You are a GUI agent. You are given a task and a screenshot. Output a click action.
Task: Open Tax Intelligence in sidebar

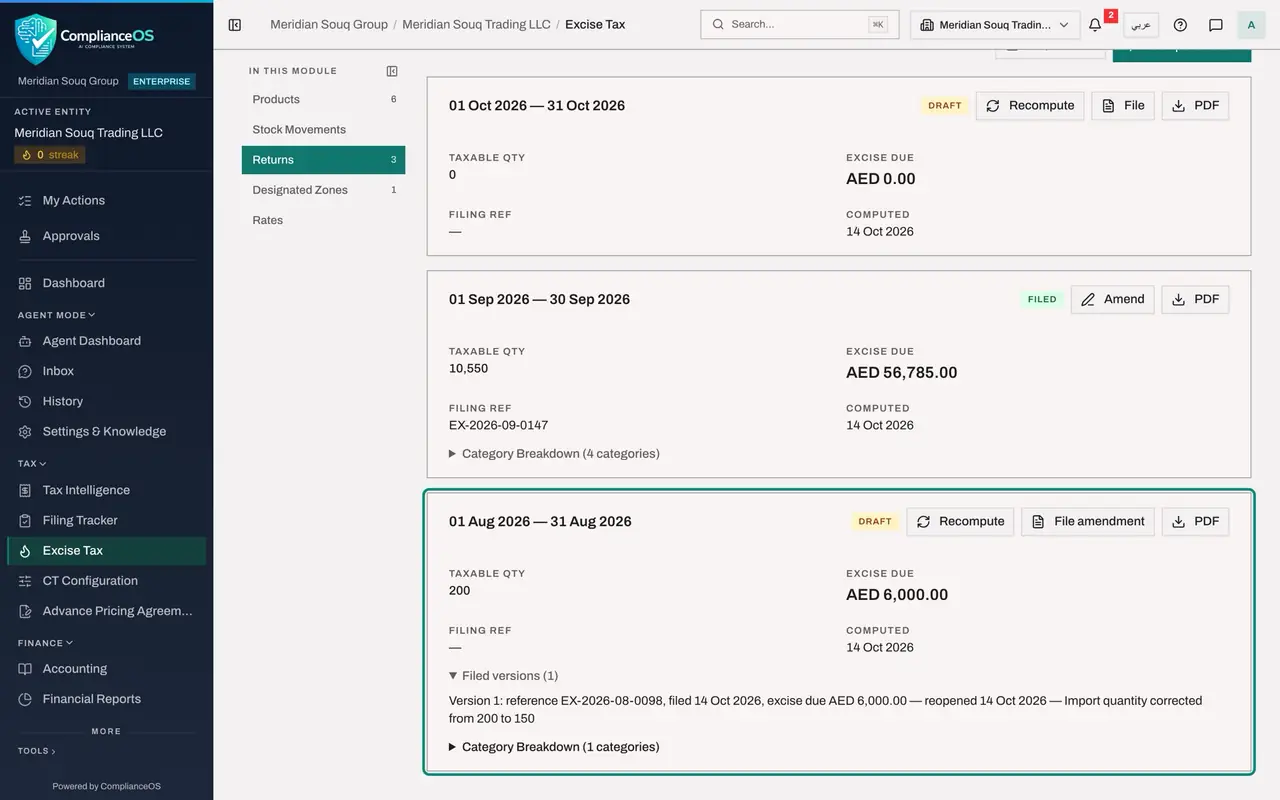(x=106, y=490)
